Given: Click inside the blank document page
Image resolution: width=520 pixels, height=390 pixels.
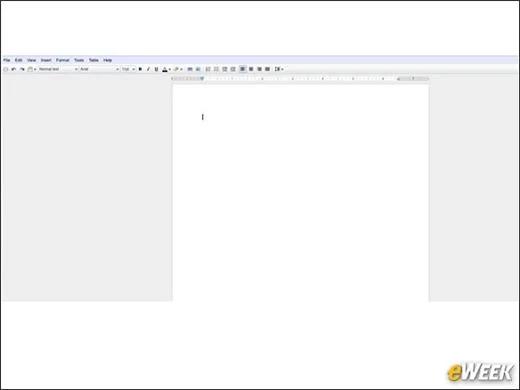Looking at the screenshot, I should (x=300, y=193).
